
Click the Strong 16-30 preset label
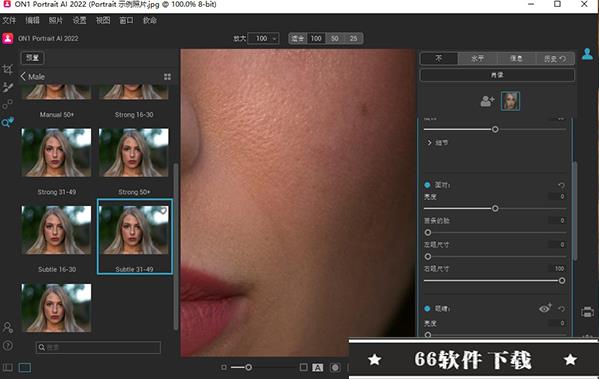point(134,115)
